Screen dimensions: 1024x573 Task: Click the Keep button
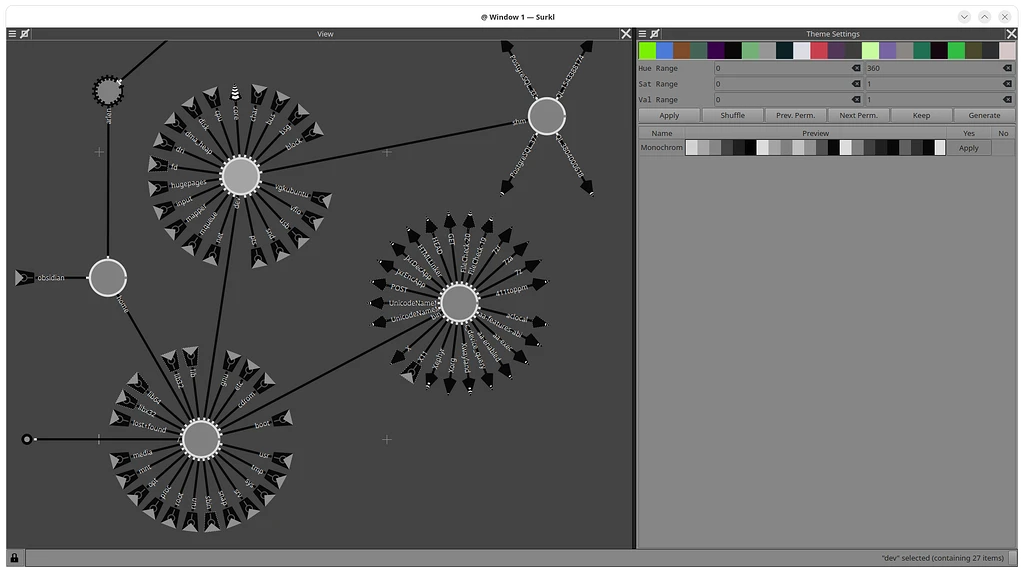[921, 115]
